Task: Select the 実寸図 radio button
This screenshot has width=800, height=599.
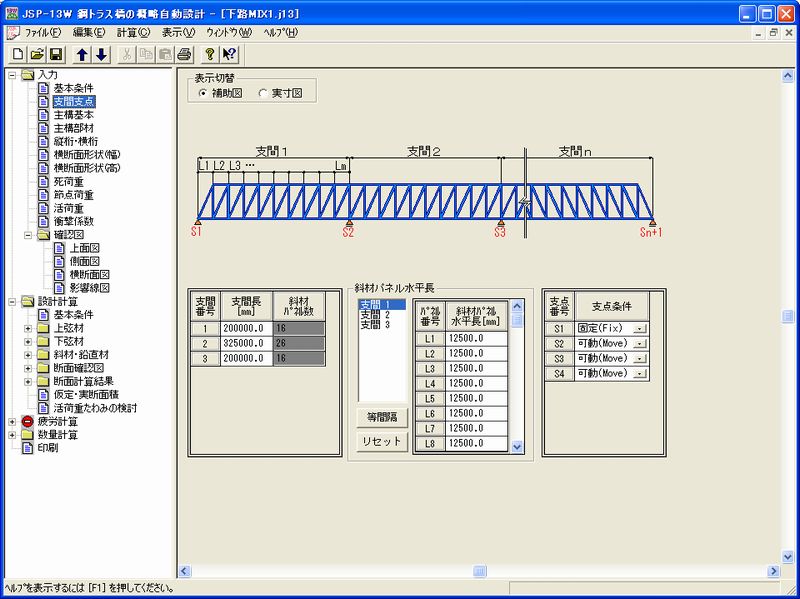Action: click(x=263, y=93)
